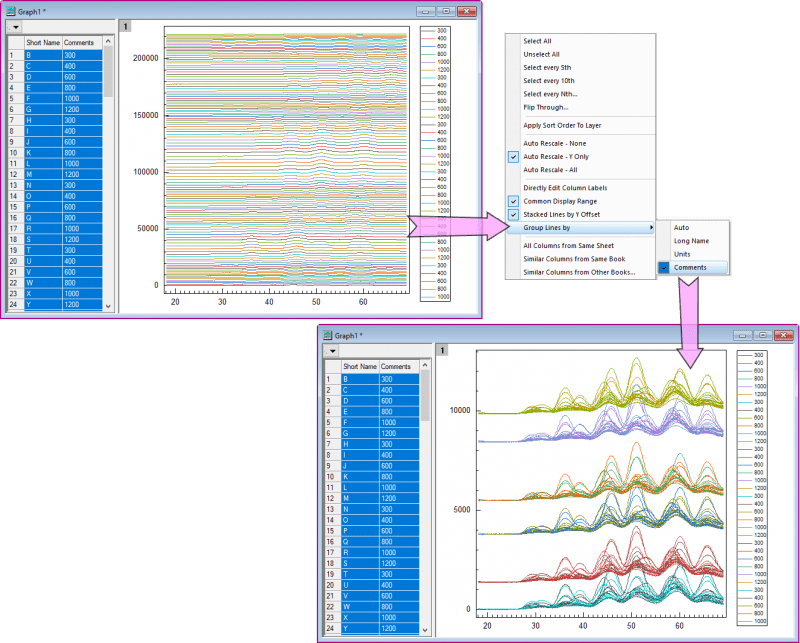The image size is (800, 643).
Task: Select Units grouping option
Action: [682, 254]
